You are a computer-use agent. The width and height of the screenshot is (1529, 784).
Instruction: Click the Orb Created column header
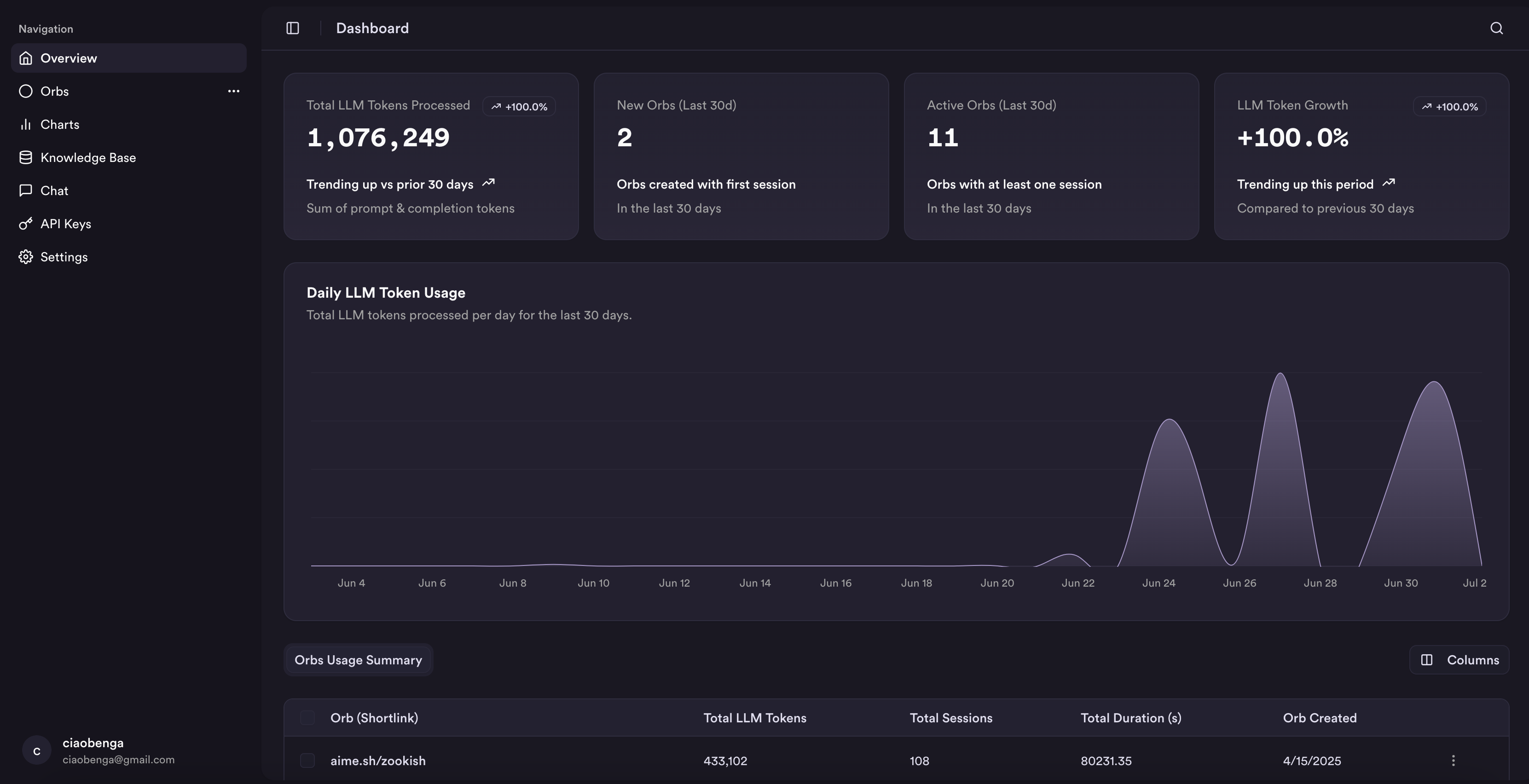(1320, 718)
